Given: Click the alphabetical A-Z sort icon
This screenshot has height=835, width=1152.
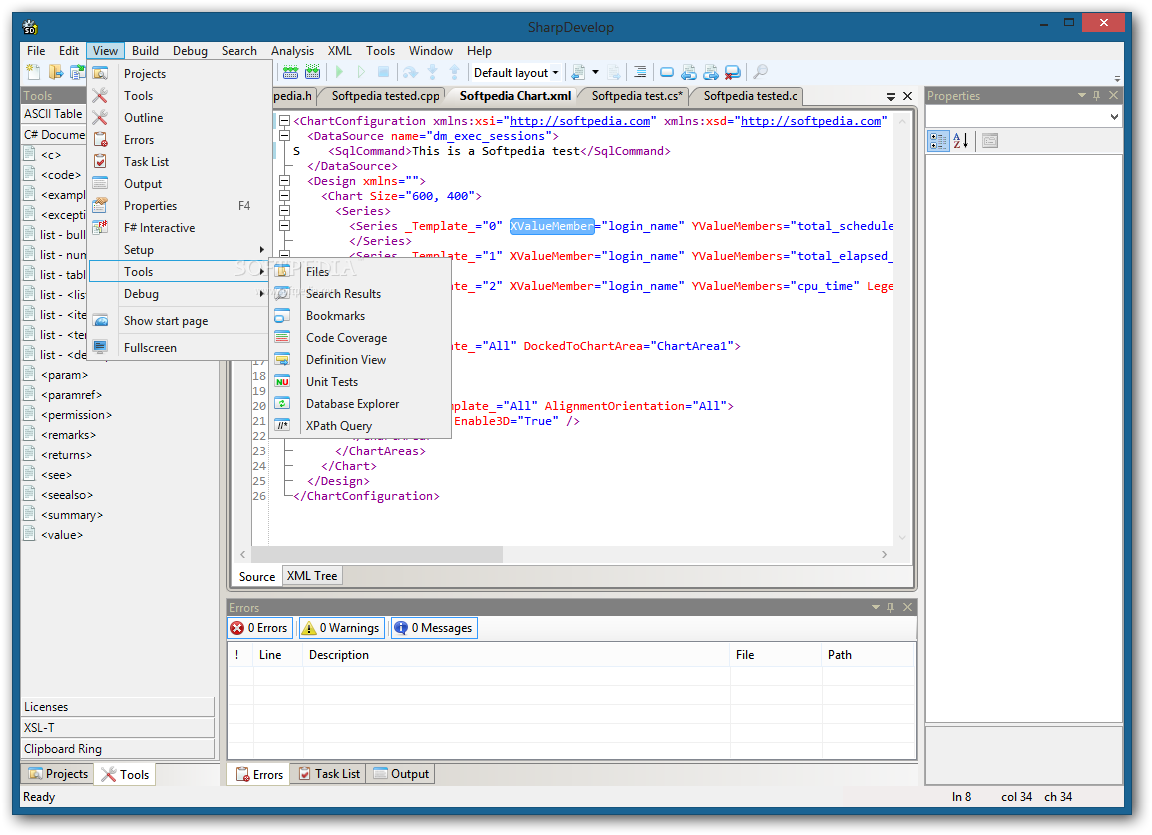Looking at the screenshot, I should tap(961, 141).
